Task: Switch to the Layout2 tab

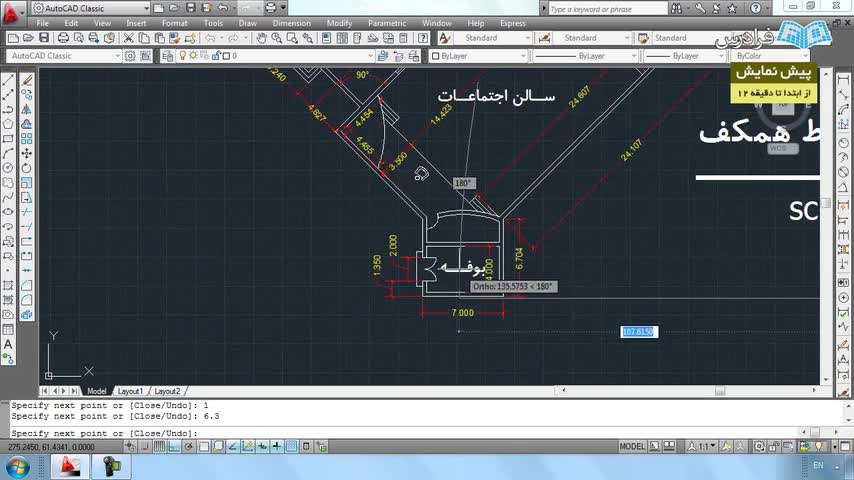Action: (167, 391)
